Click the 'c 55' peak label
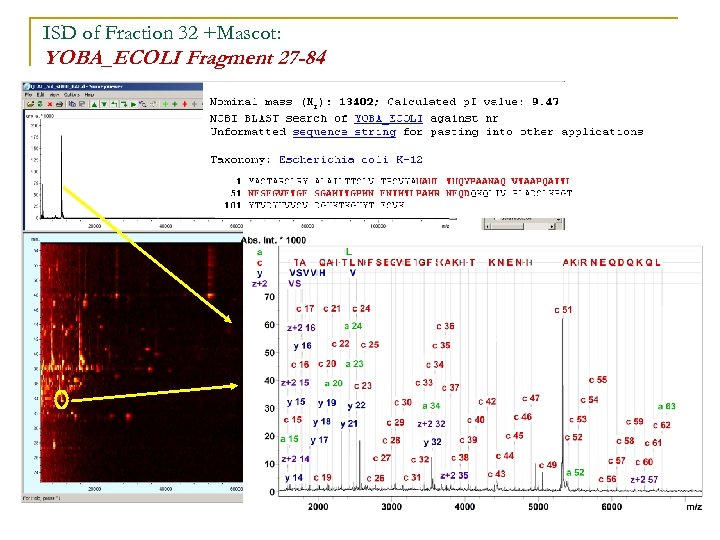 (x=598, y=380)
